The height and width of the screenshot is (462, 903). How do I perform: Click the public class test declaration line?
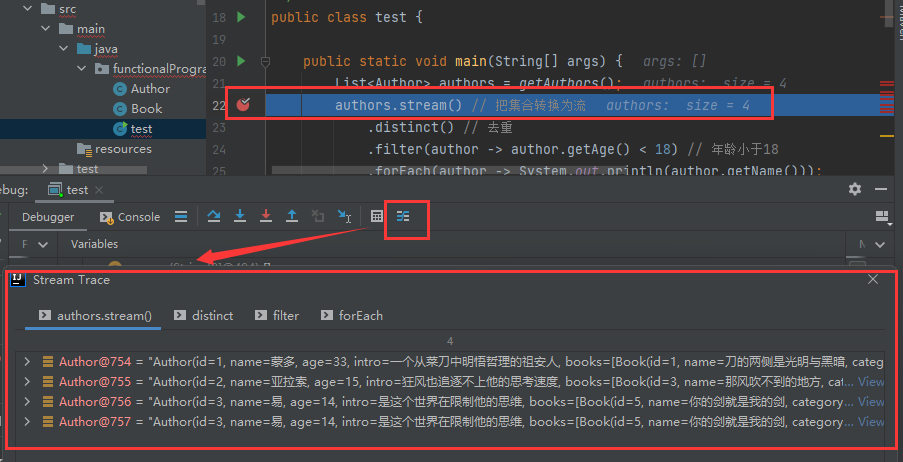[347, 17]
